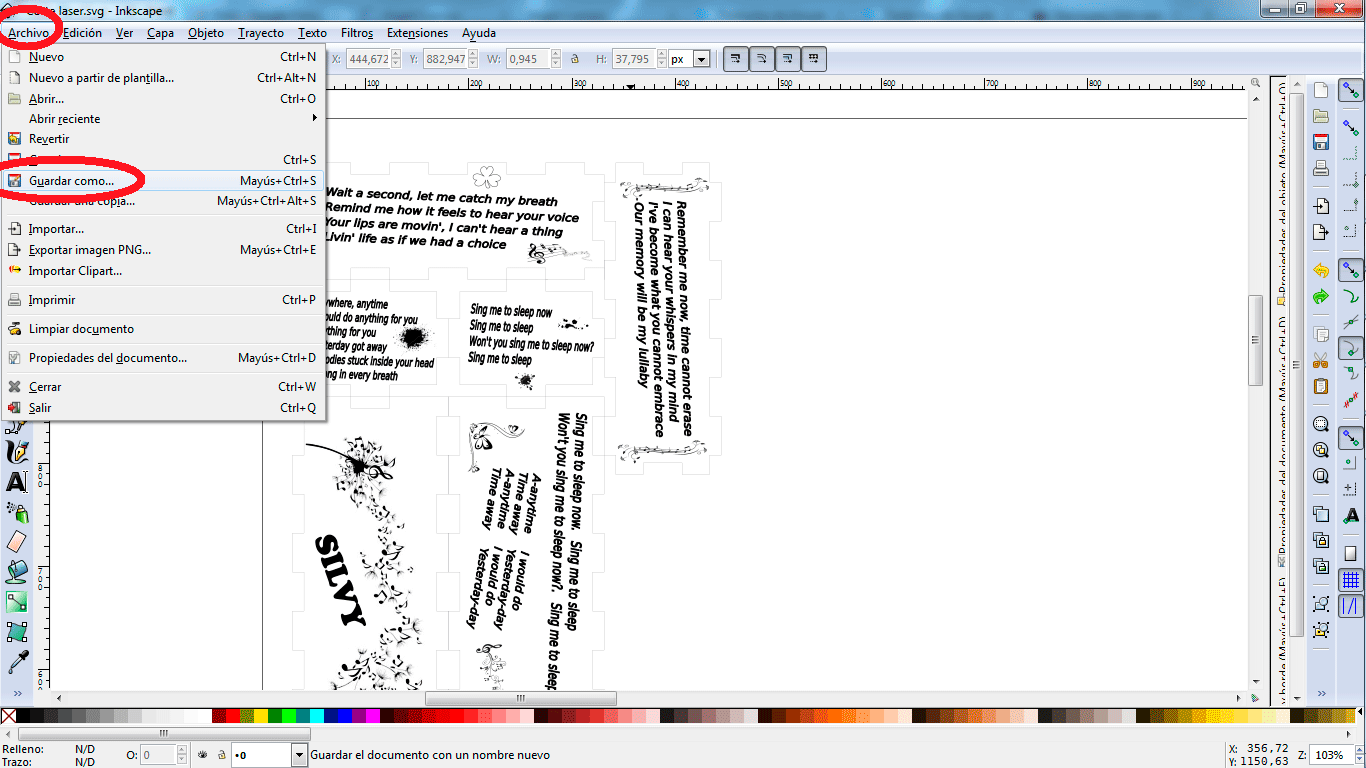Toggle the width/height lock icon

pyautogui.click(x=577, y=59)
